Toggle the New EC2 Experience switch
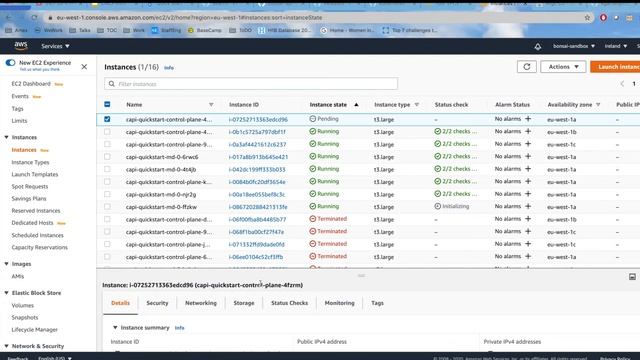This screenshot has height=360, width=640. tap(11, 62)
